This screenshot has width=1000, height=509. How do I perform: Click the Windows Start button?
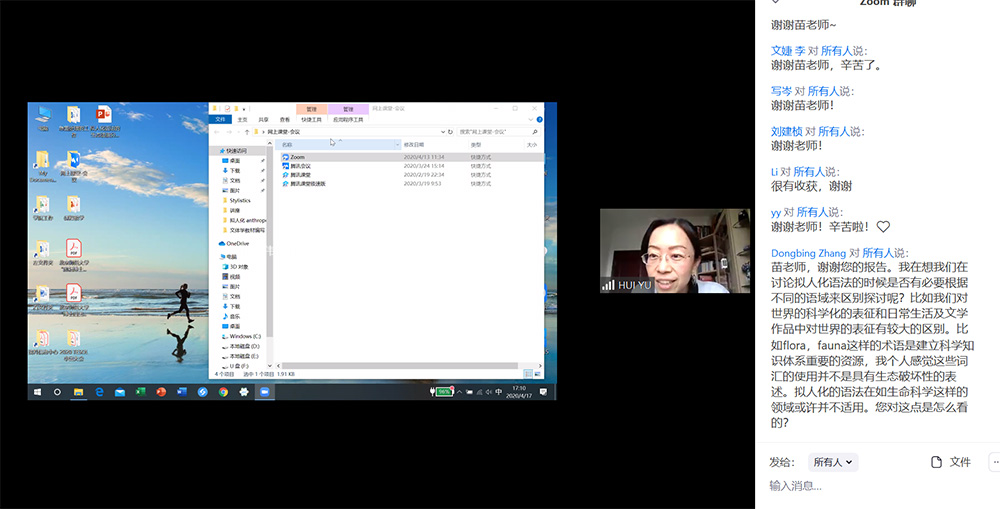point(36,392)
